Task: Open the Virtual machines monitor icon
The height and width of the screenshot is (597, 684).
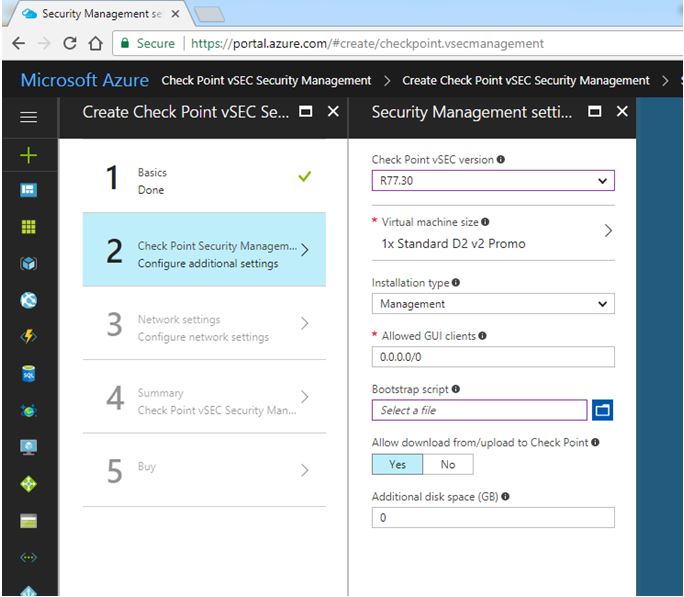Action: pyautogui.click(x=28, y=447)
